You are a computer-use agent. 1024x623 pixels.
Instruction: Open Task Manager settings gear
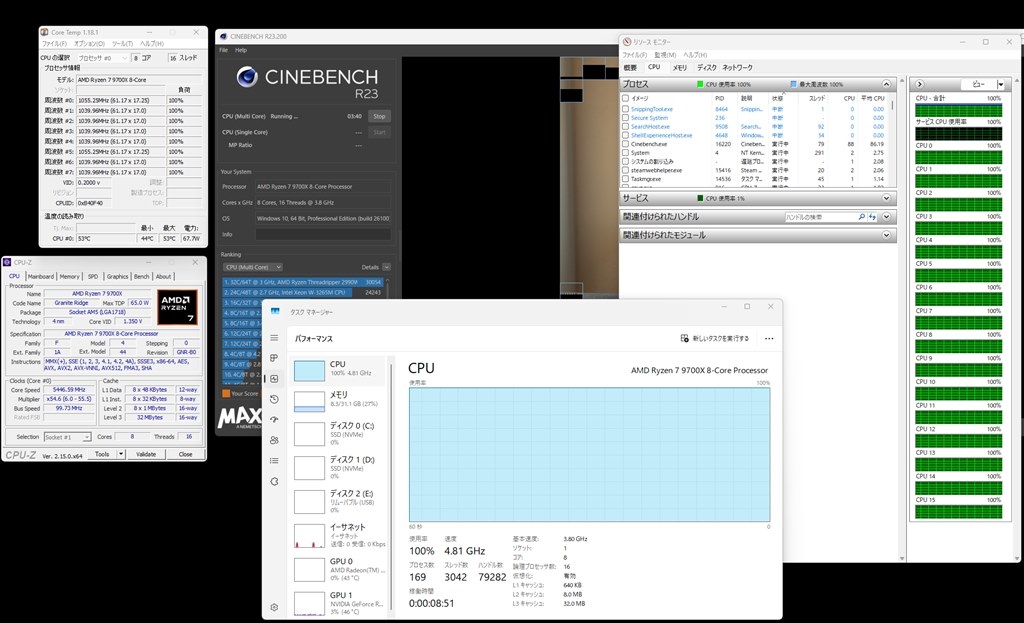point(274,607)
